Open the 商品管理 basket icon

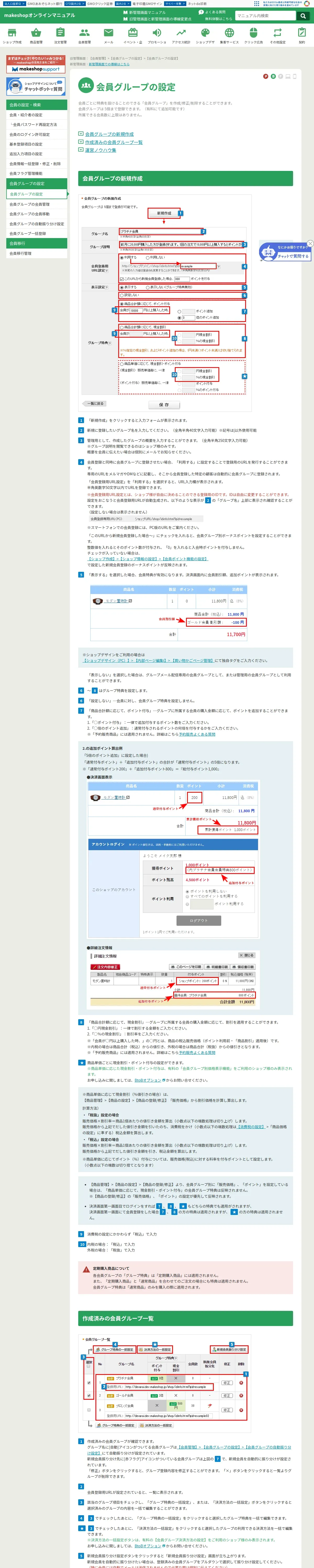pyautogui.click(x=36, y=33)
